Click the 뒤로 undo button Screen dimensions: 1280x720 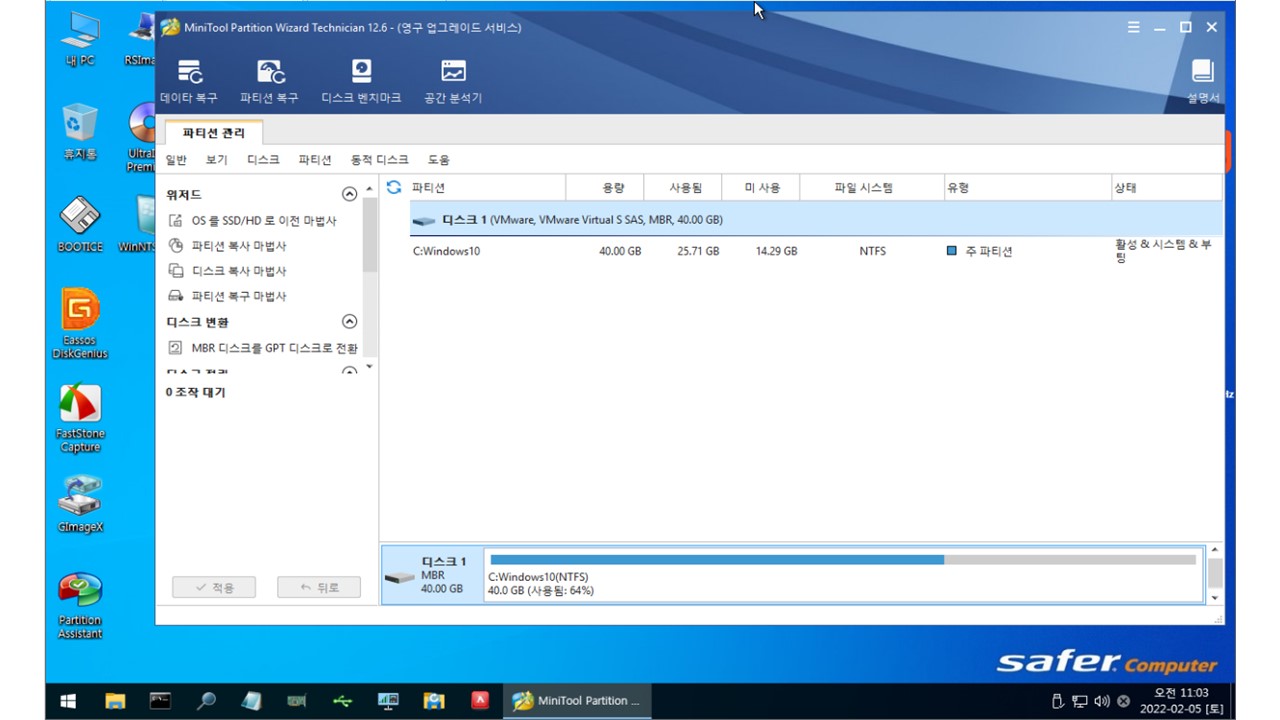319,588
